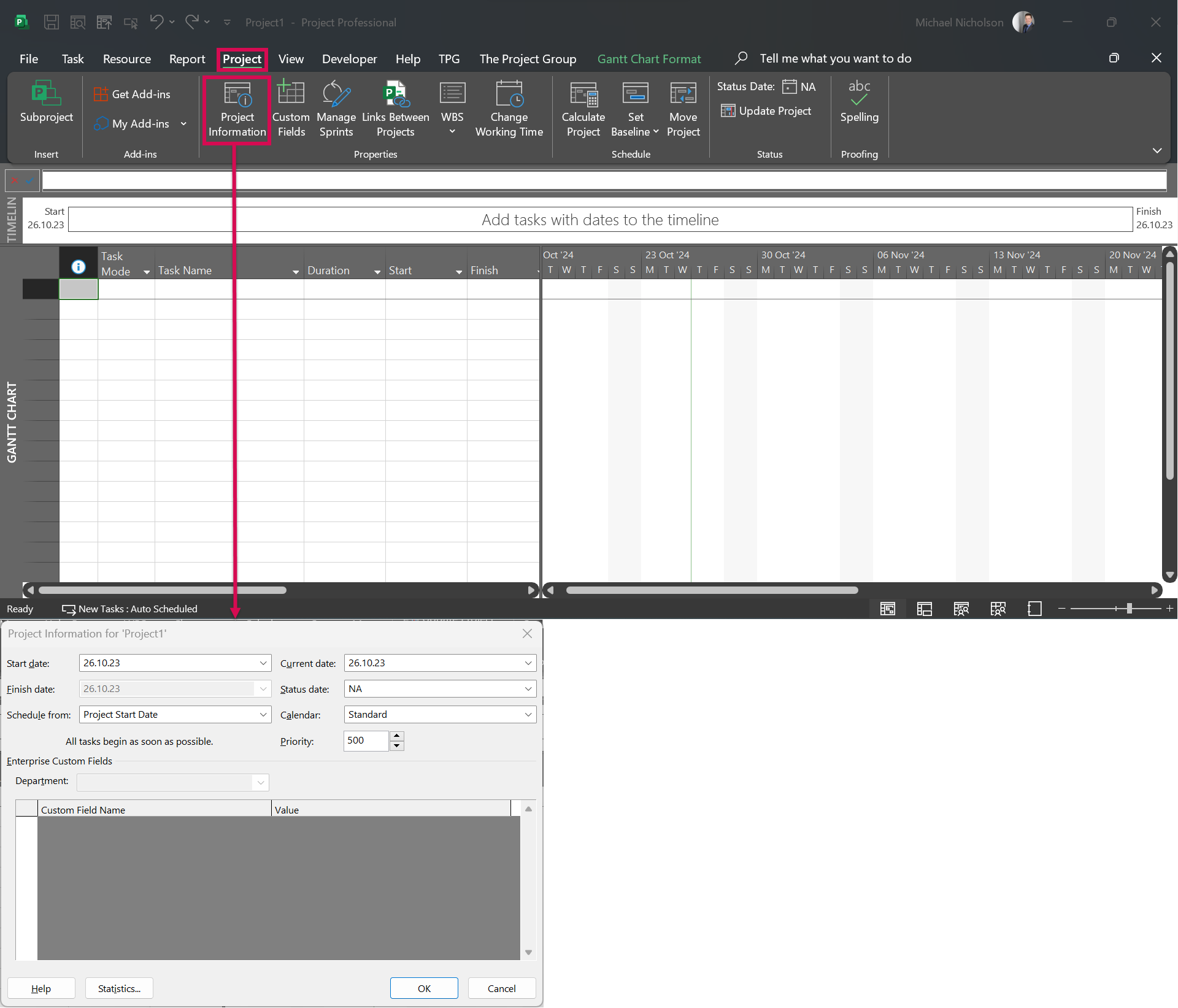Screen dimensions: 1178x1008
Task: Open the Custom Fields dialog
Action: click(x=291, y=109)
